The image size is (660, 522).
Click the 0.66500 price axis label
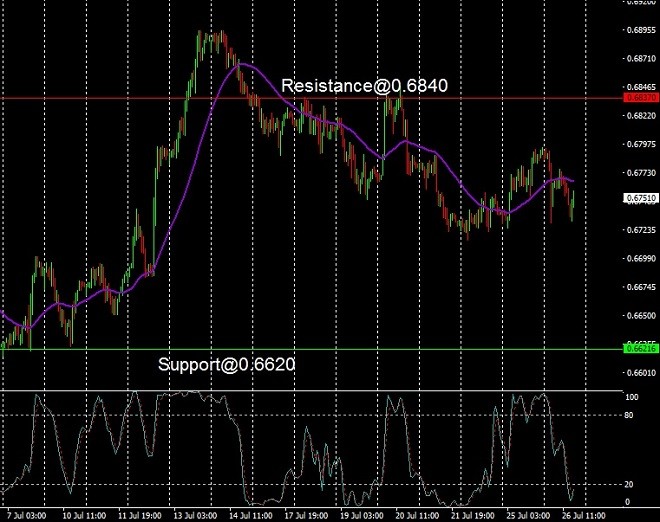pos(641,316)
